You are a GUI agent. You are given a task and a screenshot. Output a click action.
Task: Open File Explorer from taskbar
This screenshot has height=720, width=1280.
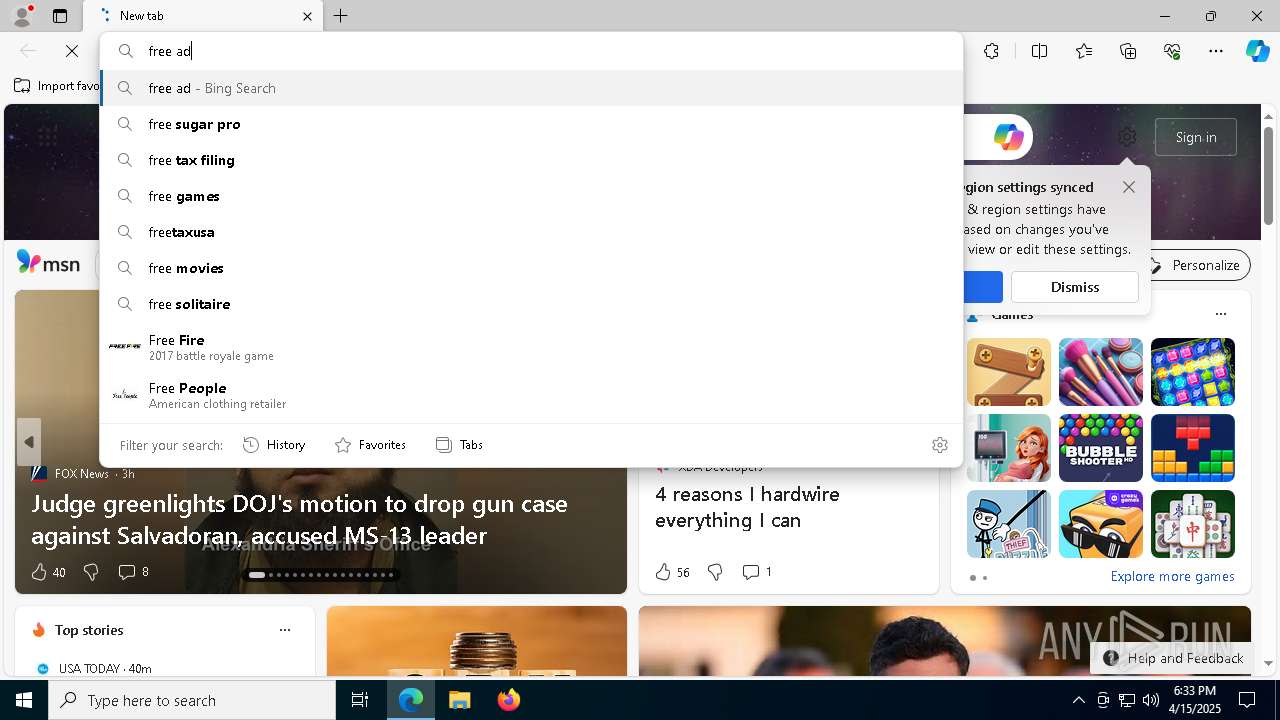coord(459,700)
